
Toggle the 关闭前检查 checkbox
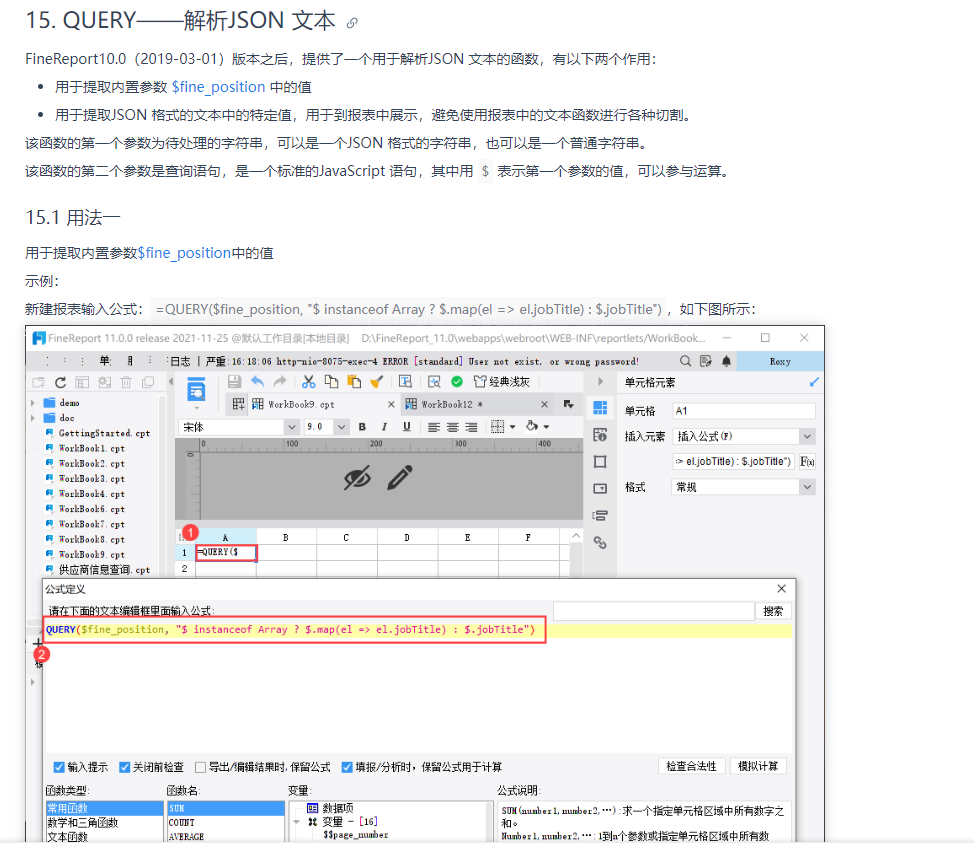[x=124, y=767]
